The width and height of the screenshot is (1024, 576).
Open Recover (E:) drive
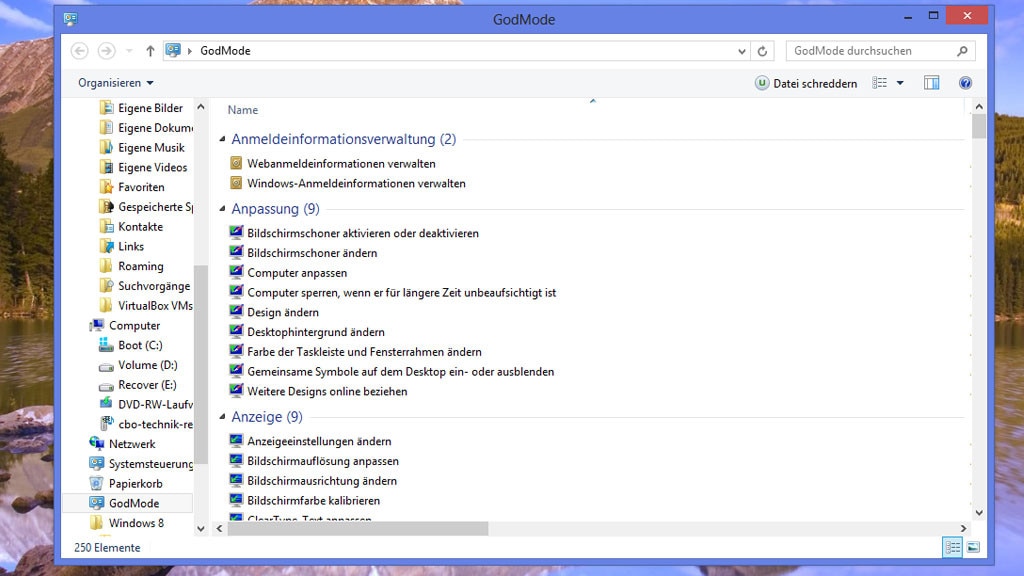point(138,385)
